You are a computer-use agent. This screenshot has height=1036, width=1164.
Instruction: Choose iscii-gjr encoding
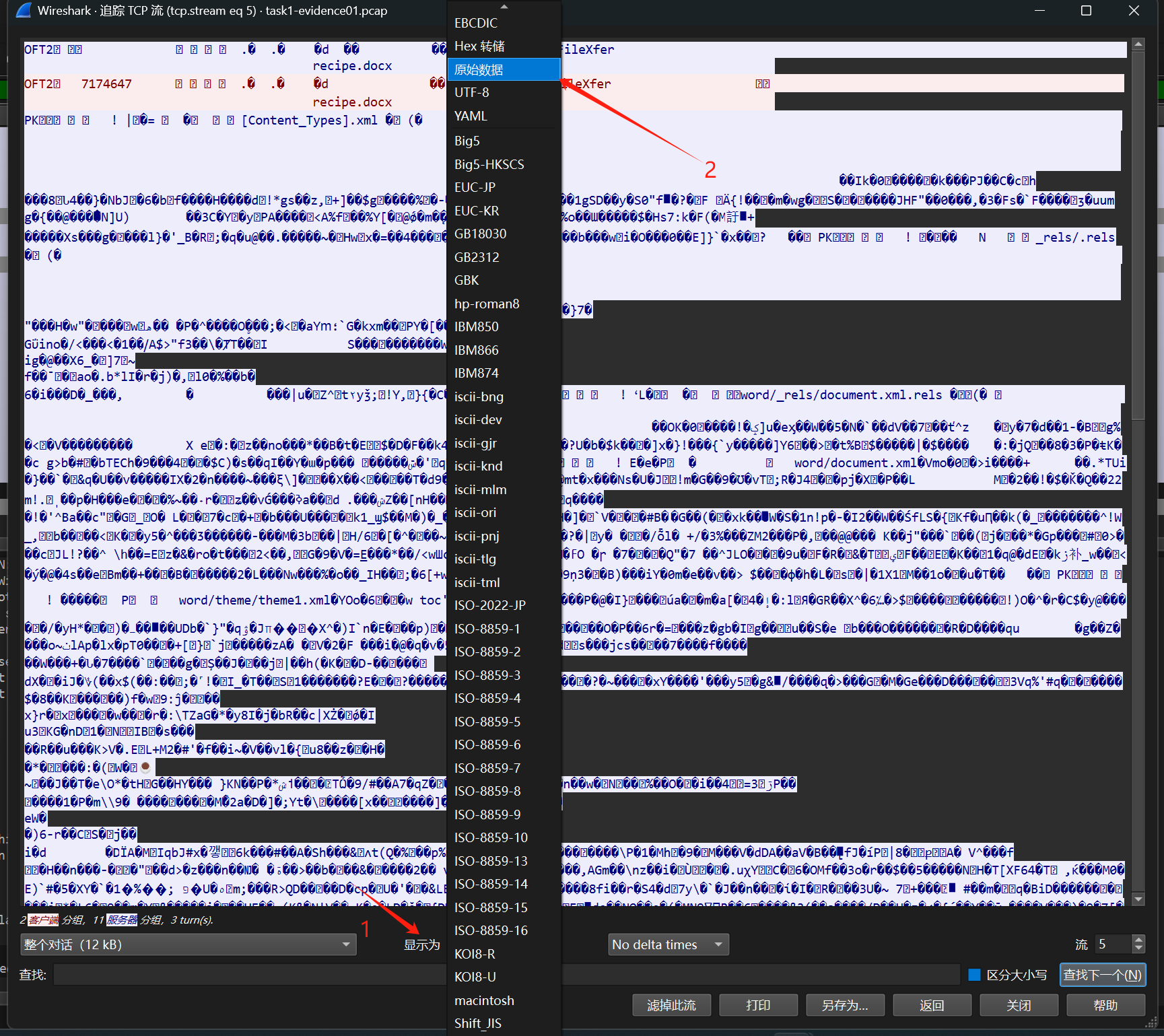coord(504,443)
